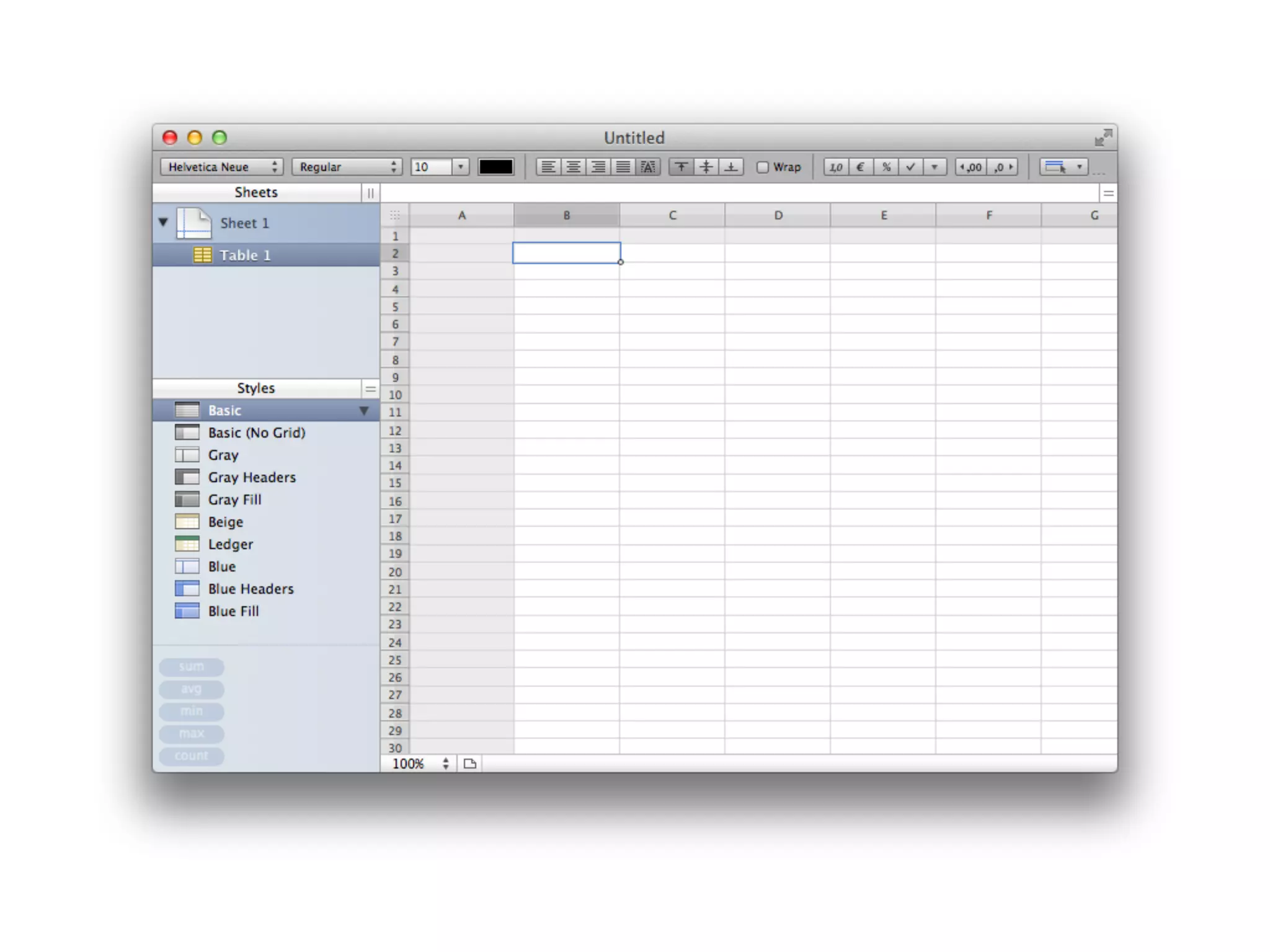1270x952 pixels.
Task: Align cell text to bottom
Action: [731, 167]
